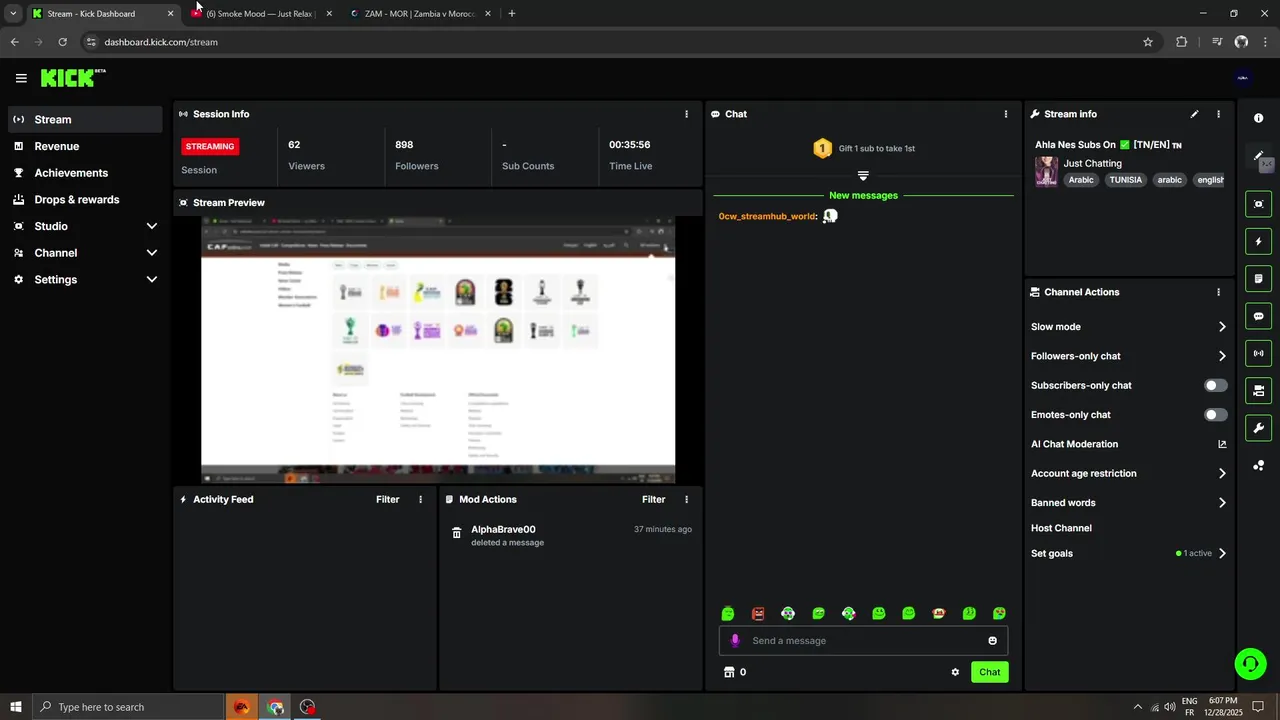Click the 0cw_streamhub_world username in chat

click(x=767, y=216)
